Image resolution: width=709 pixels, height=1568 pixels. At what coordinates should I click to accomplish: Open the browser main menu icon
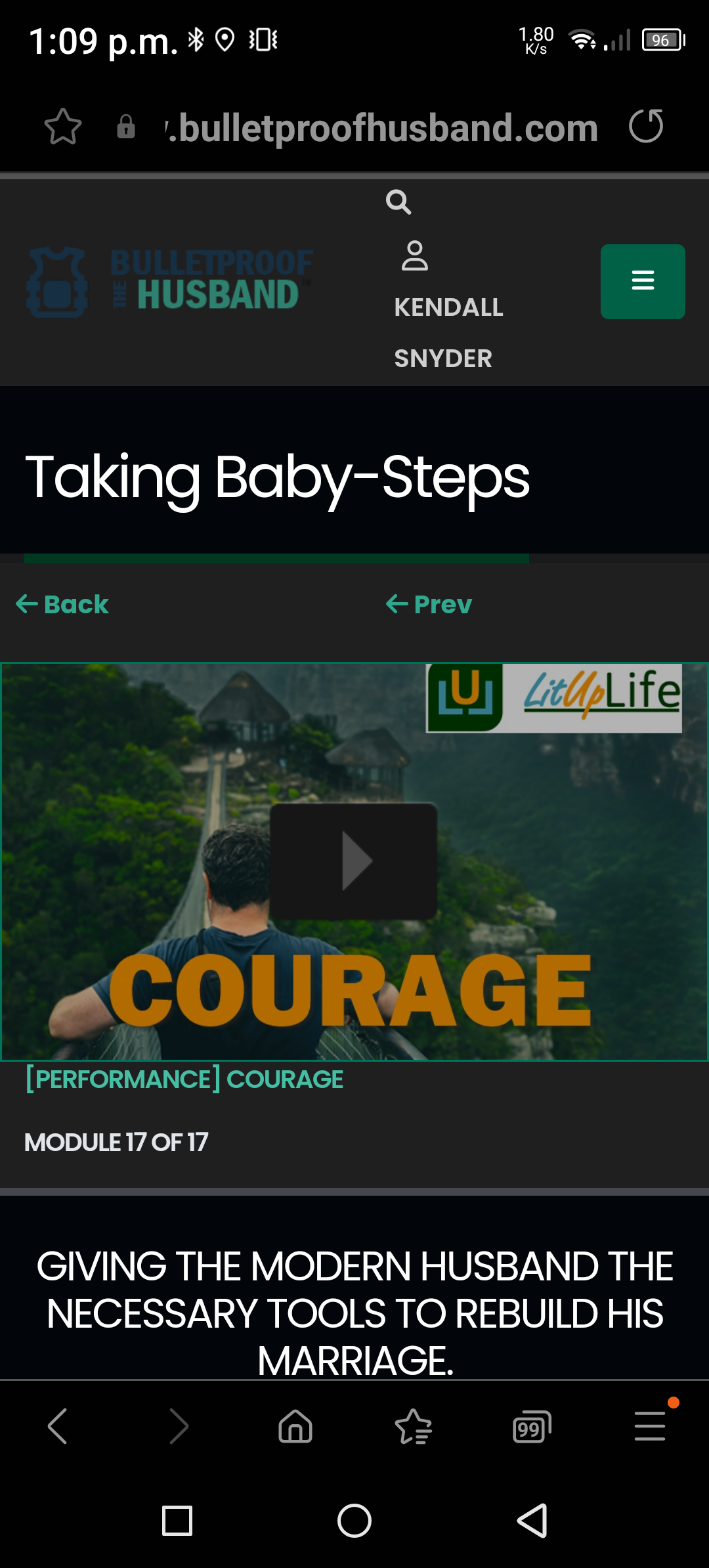[x=650, y=1426]
